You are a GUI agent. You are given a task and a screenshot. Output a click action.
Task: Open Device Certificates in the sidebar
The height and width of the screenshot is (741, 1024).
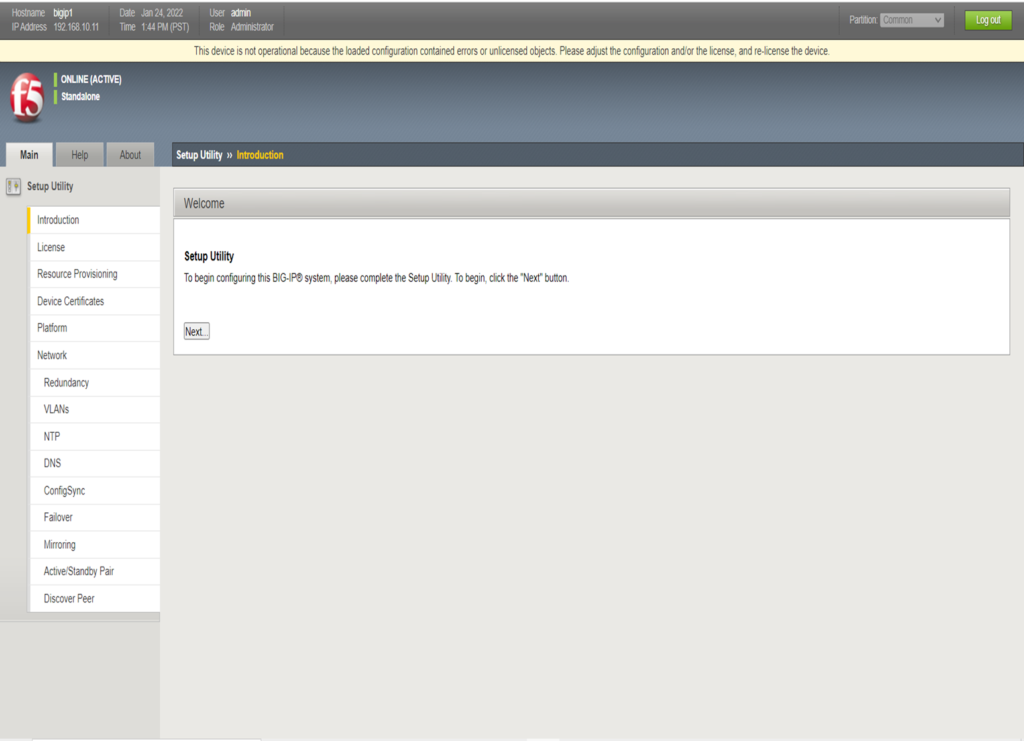(70, 301)
